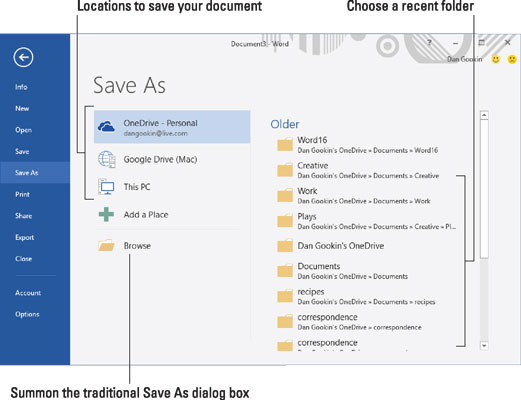The height and width of the screenshot is (400, 521).
Task: Open the Account page
Action: coord(28,293)
